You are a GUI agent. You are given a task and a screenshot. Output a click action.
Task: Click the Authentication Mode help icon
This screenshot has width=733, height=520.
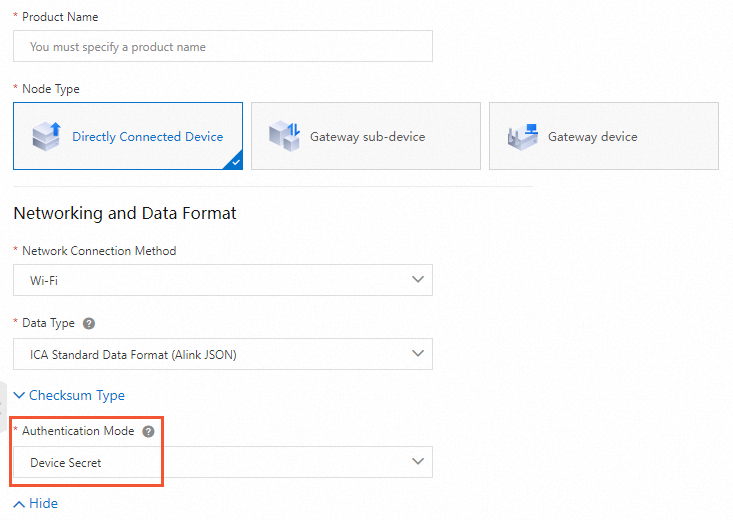point(149,431)
